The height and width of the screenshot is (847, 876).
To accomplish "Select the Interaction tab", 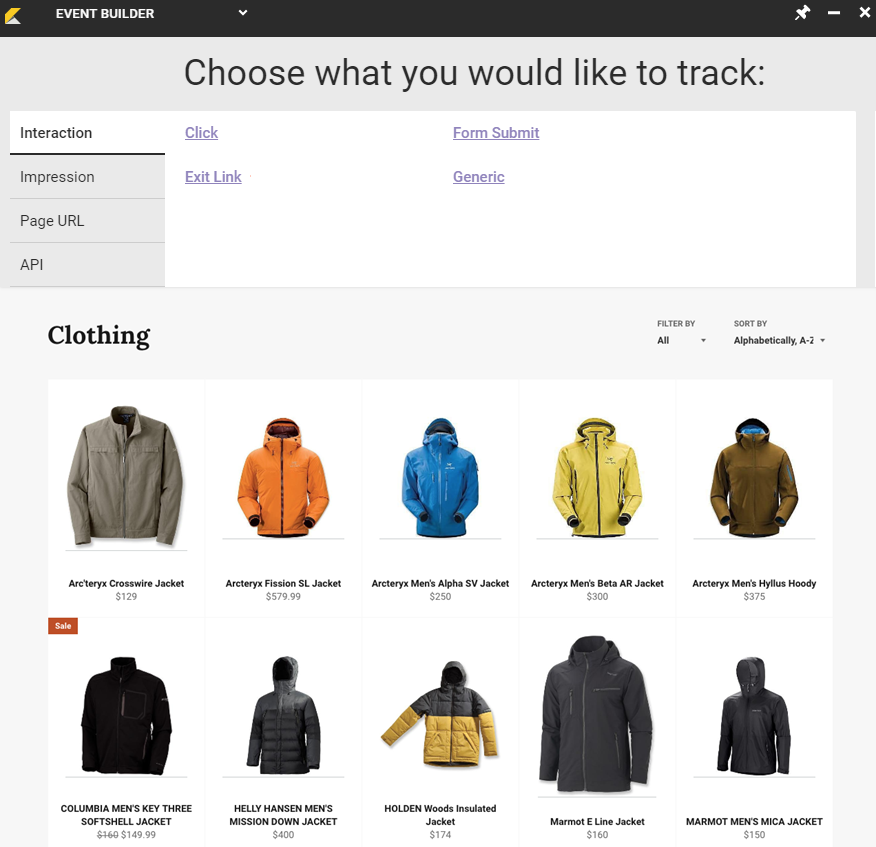I will click(87, 133).
